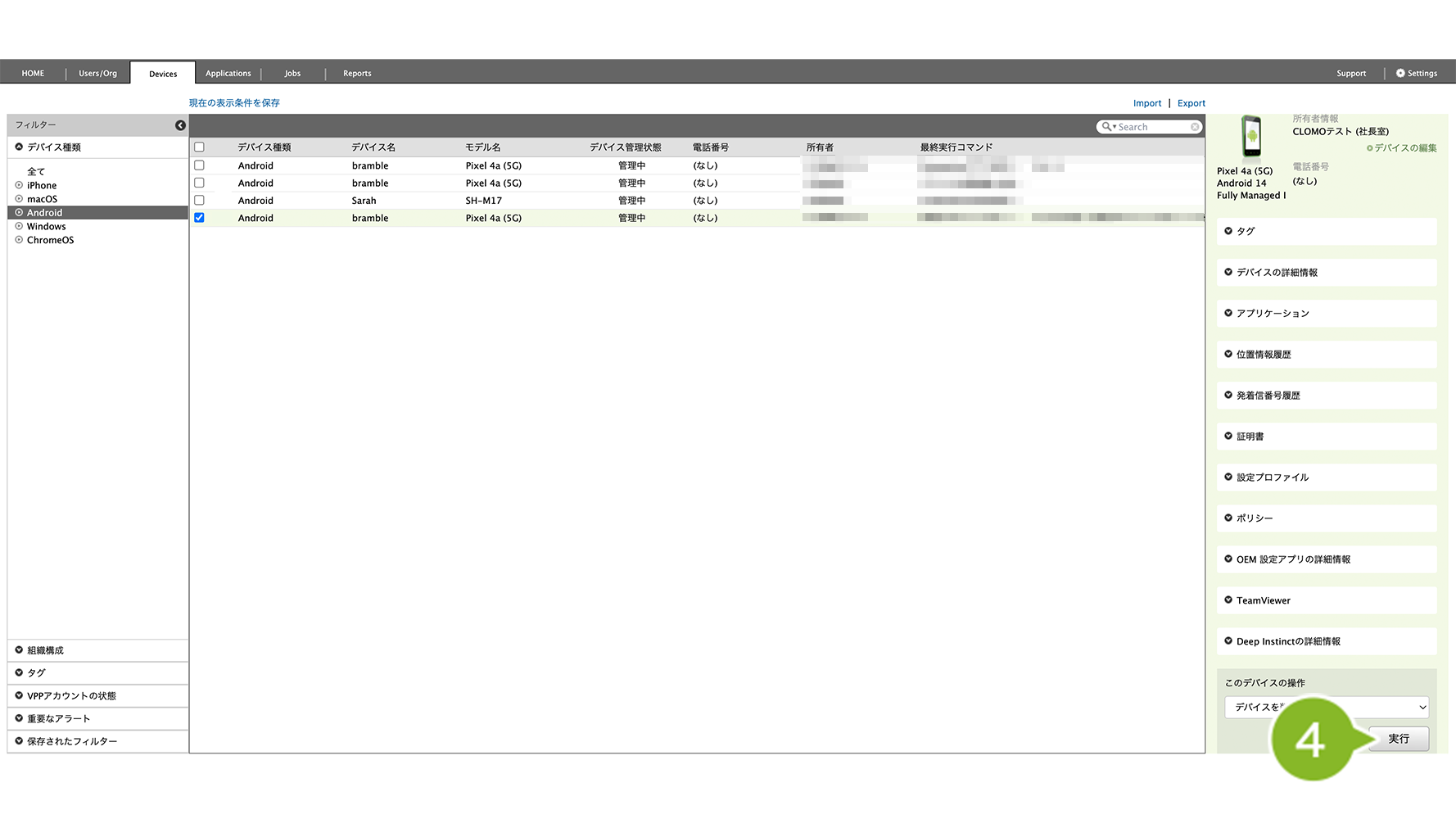The image size is (1456, 819).
Task: Switch to the Applications tab
Action: pos(228,74)
